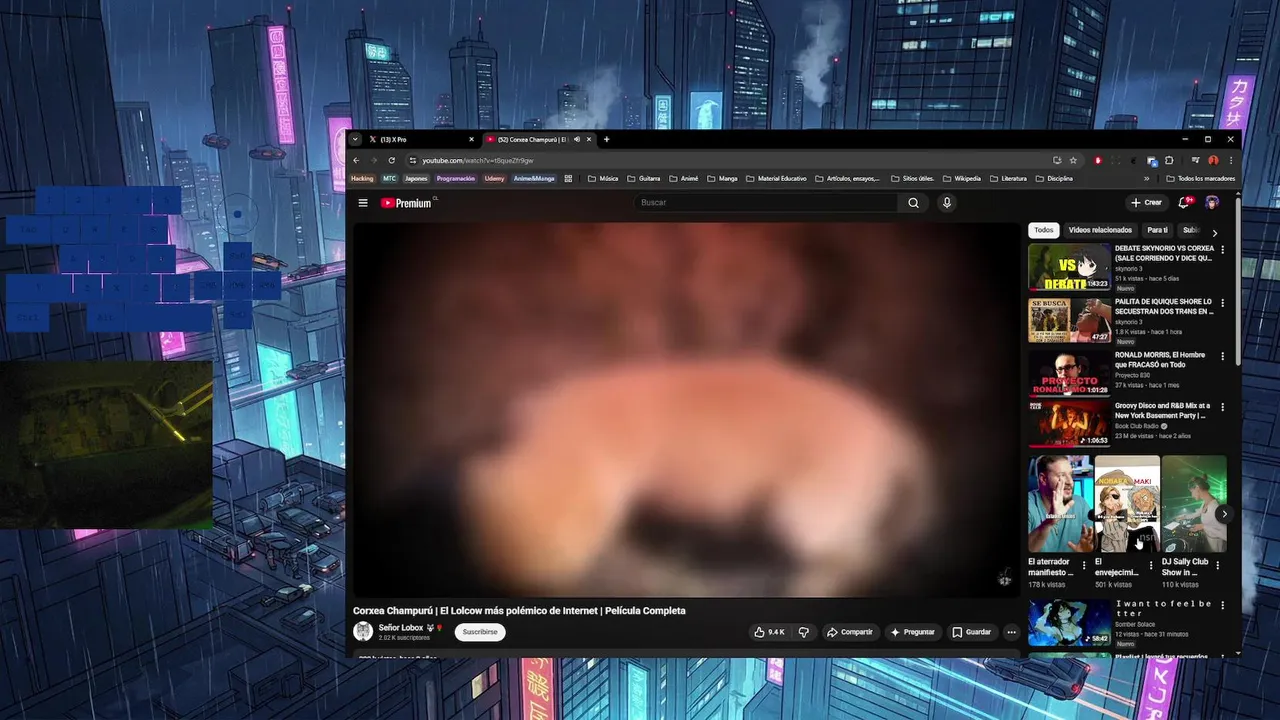Open install app icon in address bar
Image resolution: width=1280 pixels, height=720 pixels.
(1057, 160)
